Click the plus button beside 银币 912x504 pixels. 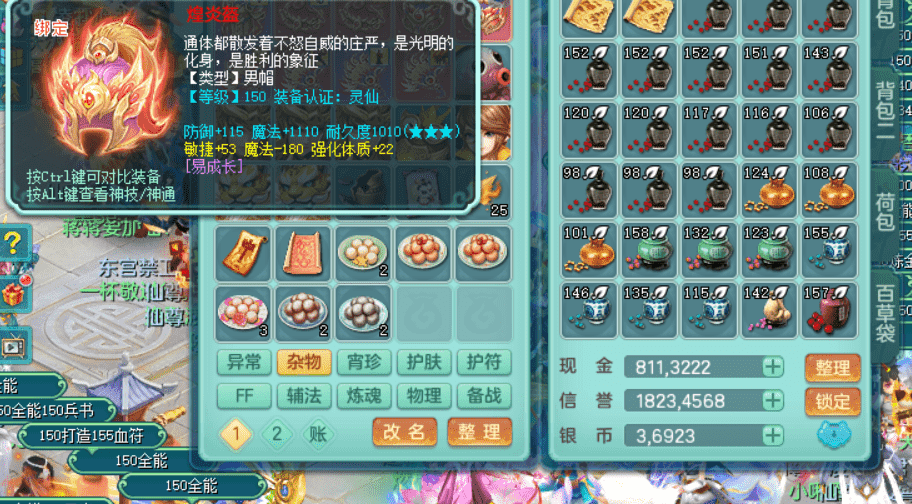coord(773,435)
